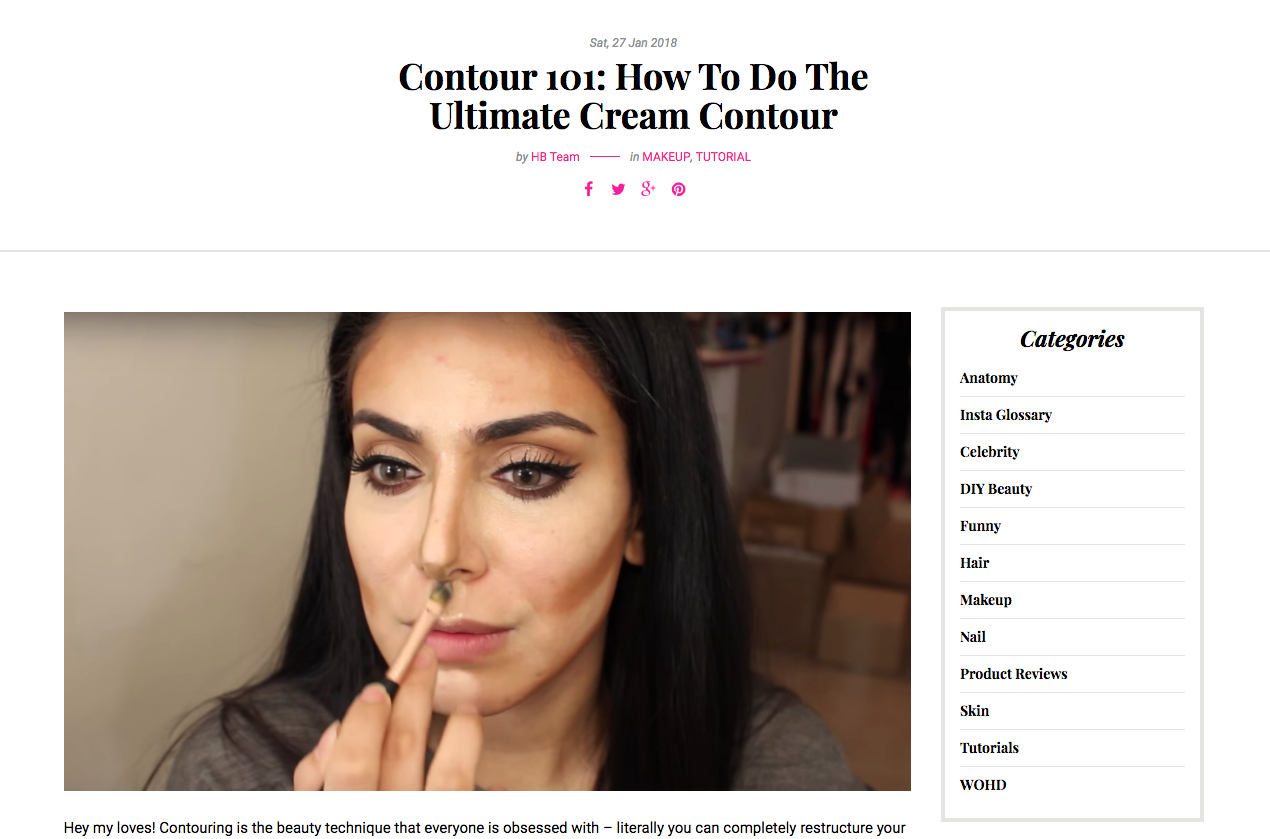
Task: Open the MAKEUP tag link
Action: tap(666, 157)
